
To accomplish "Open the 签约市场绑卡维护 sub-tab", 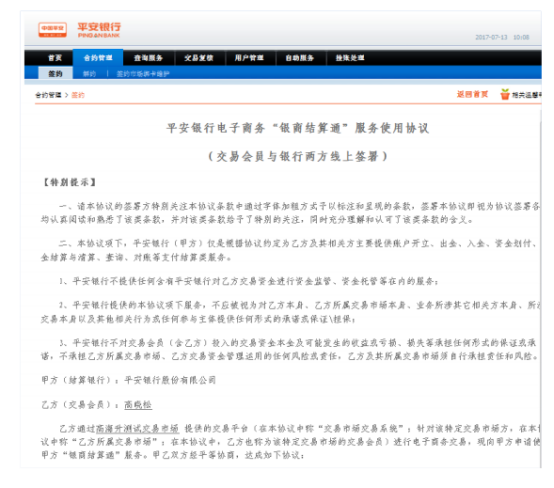I will tap(143, 74).
